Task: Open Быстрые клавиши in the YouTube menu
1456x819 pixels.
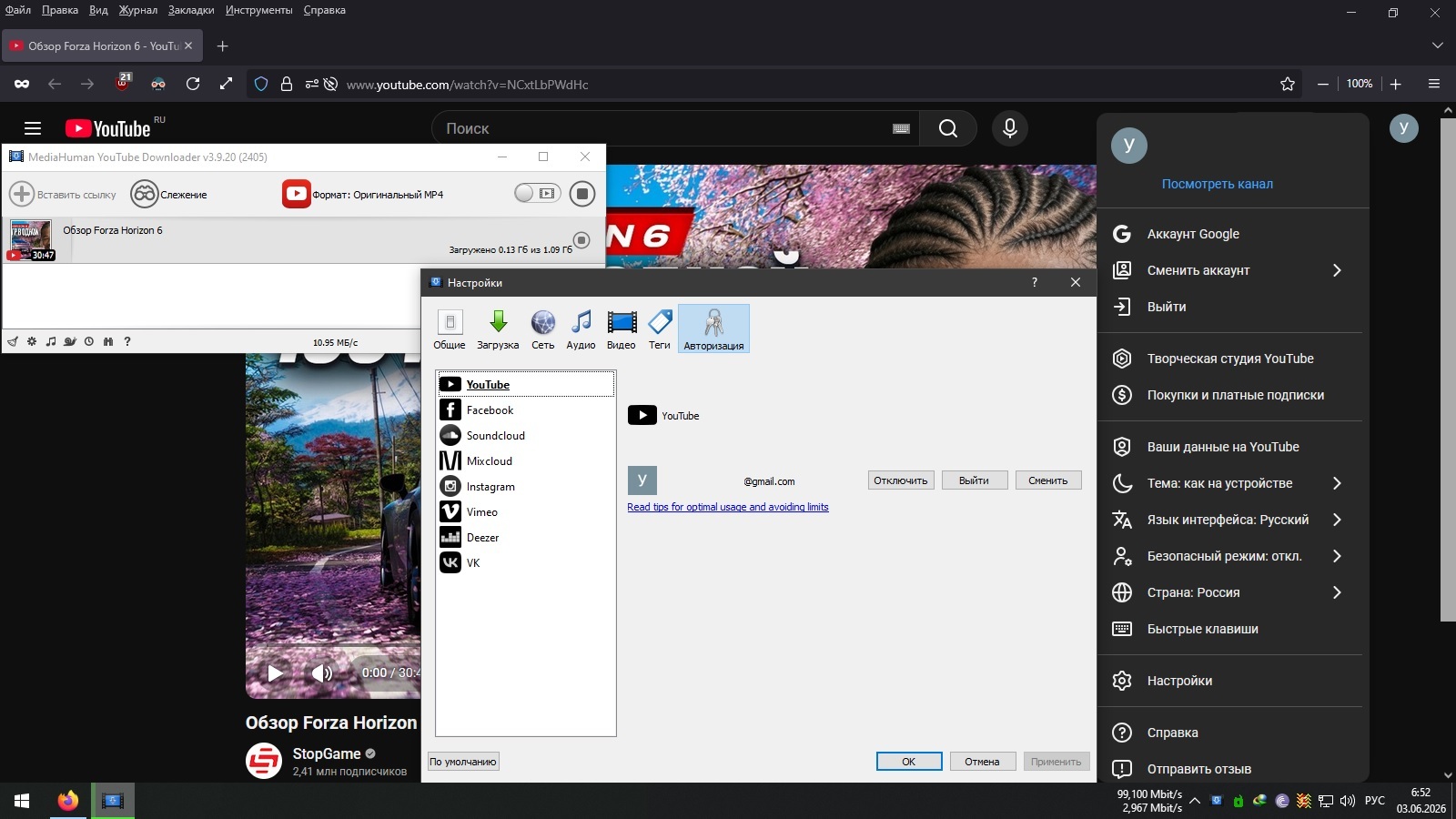Action: [x=1229, y=629]
